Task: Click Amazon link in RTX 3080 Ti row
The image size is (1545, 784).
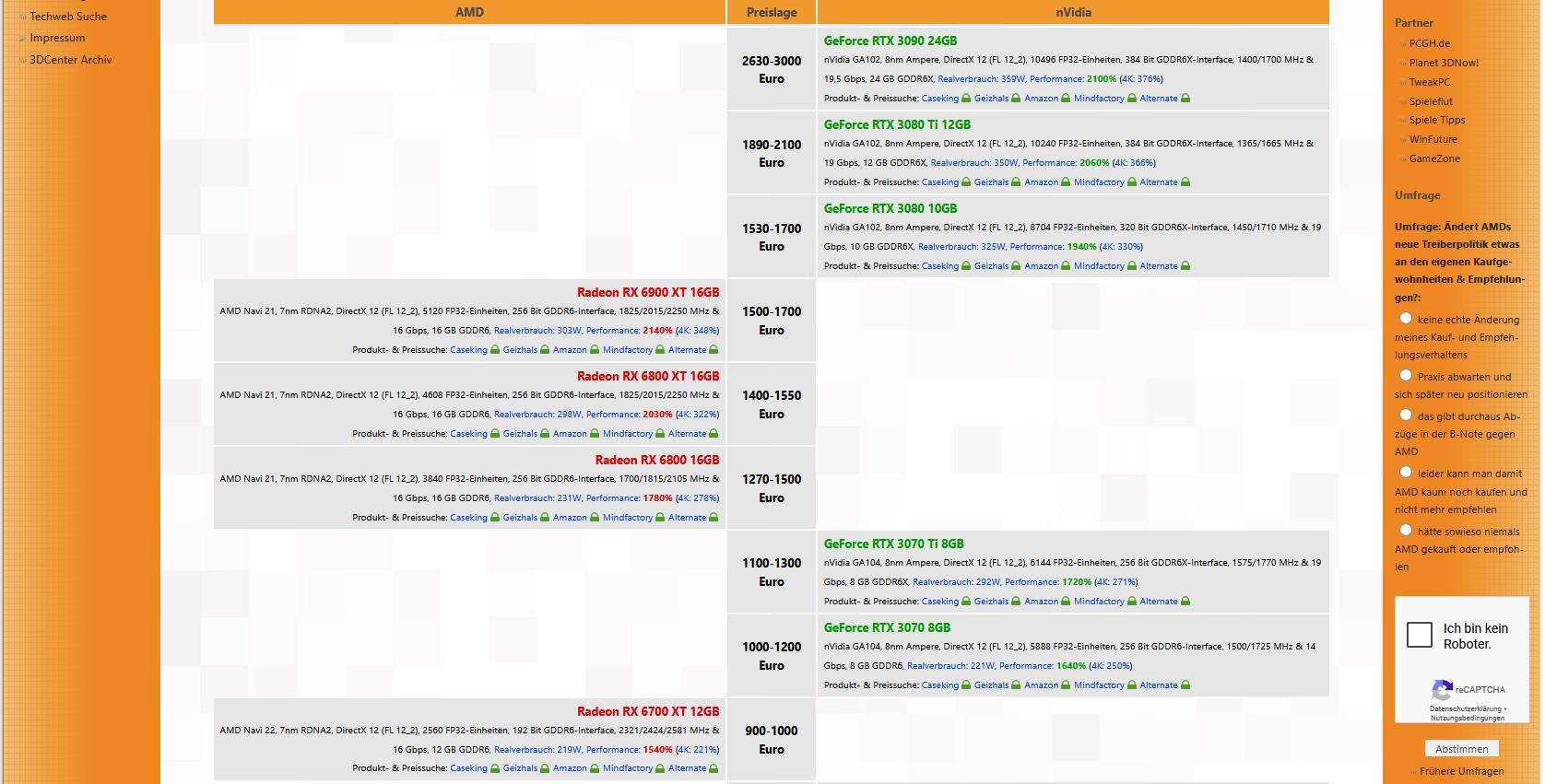Action: click(1041, 182)
